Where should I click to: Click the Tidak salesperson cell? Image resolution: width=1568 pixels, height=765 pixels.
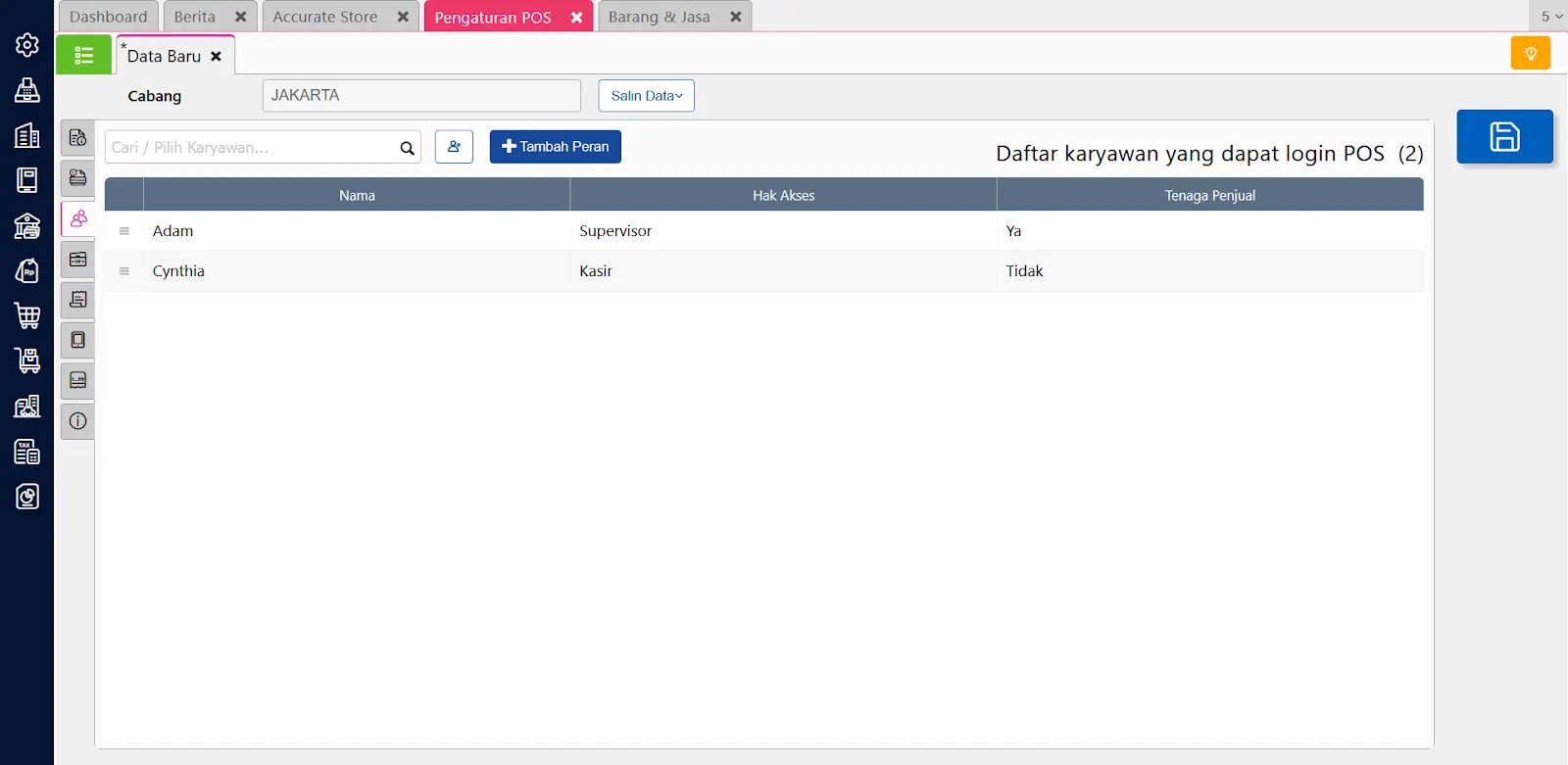coord(1210,271)
